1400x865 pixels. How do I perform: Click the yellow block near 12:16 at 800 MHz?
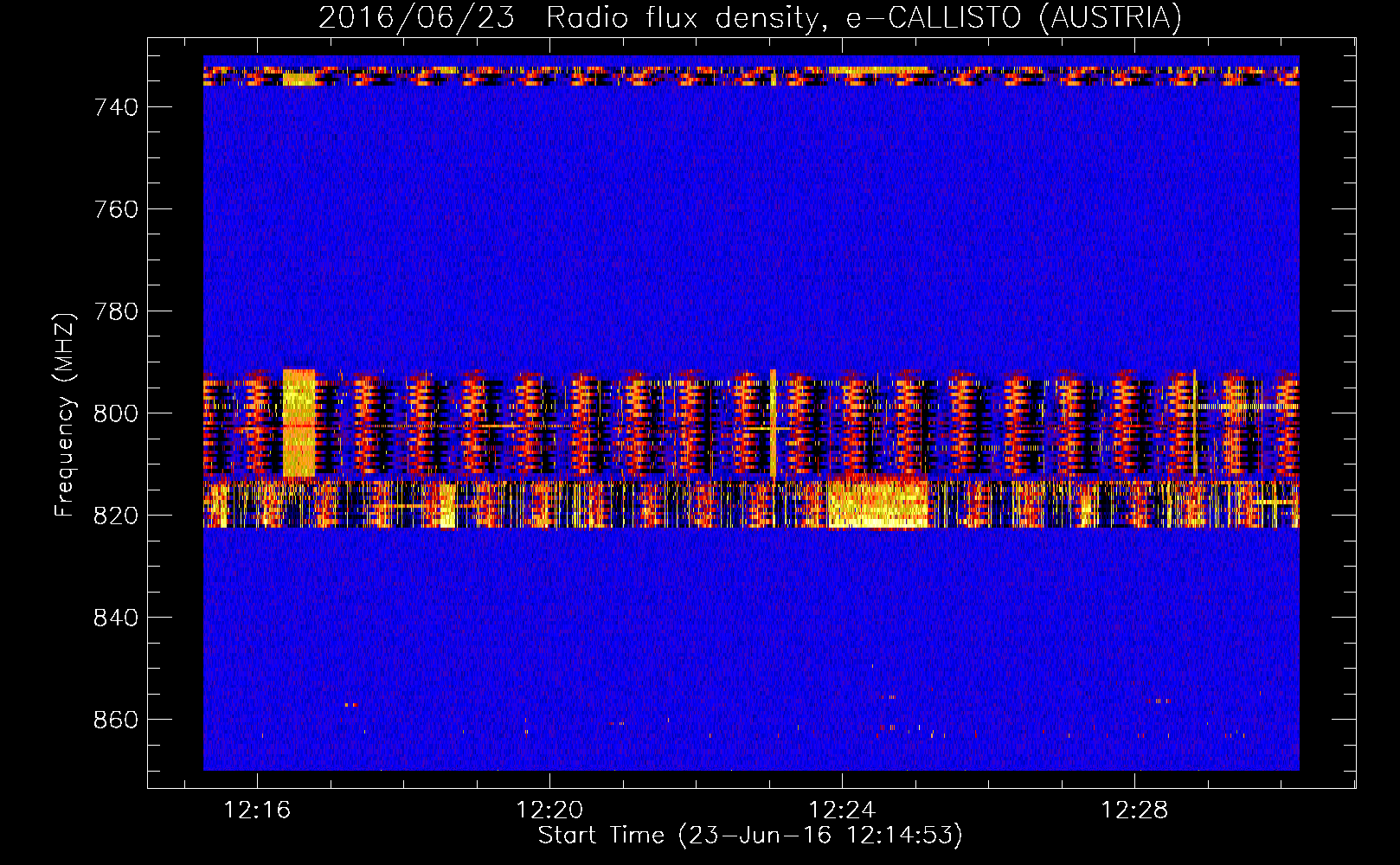[299, 423]
